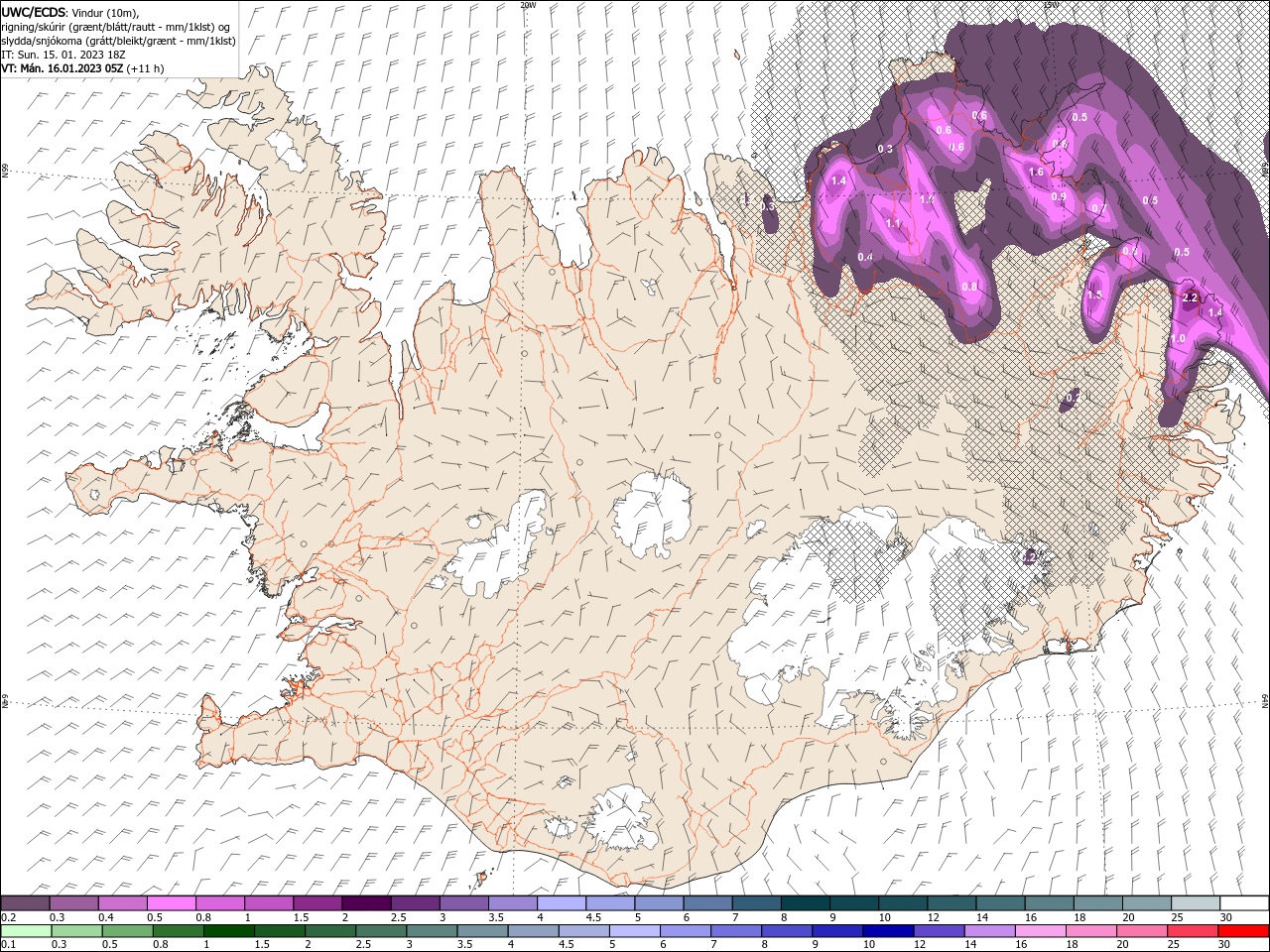Click the 0.4 precipitation value on the map
The image size is (1270, 952).
click(865, 258)
